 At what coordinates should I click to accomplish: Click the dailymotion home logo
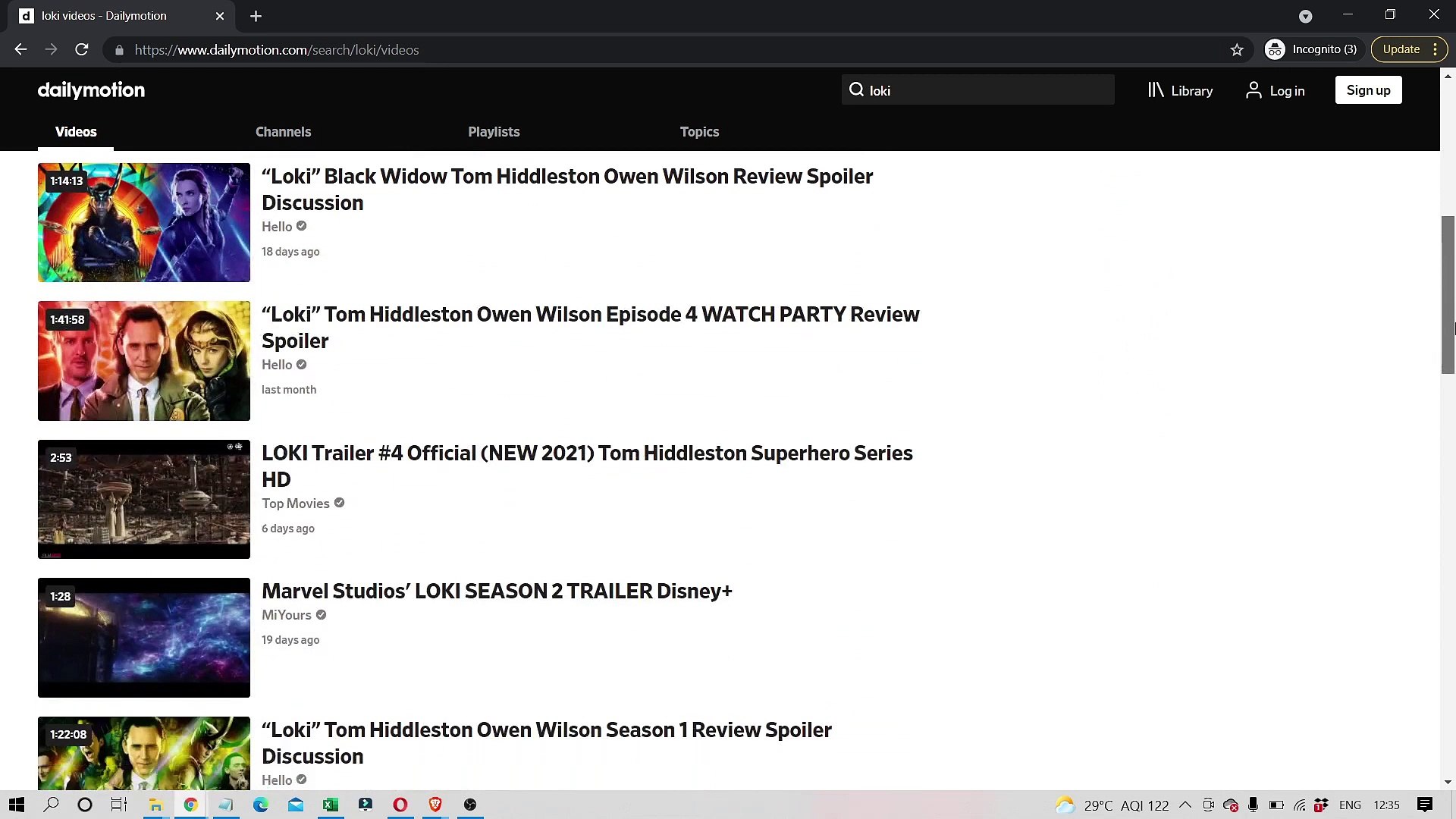coord(90,90)
